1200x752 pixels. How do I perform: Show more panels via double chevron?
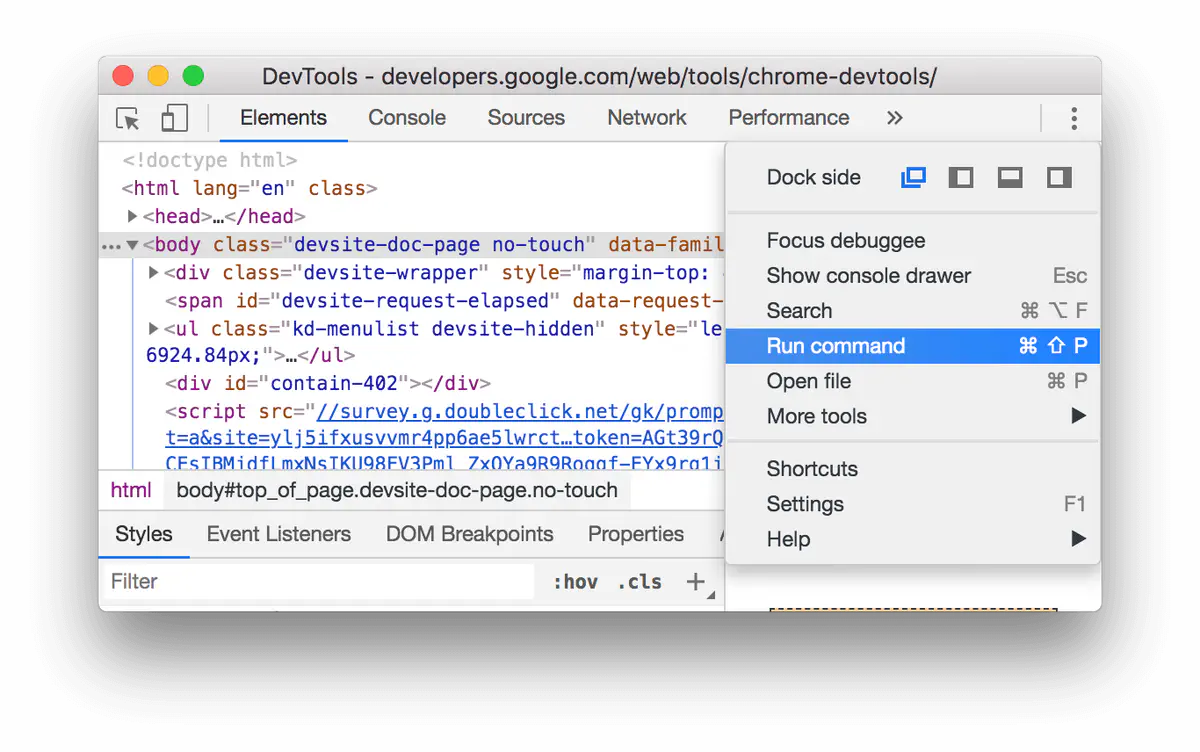tap(894, 118)
